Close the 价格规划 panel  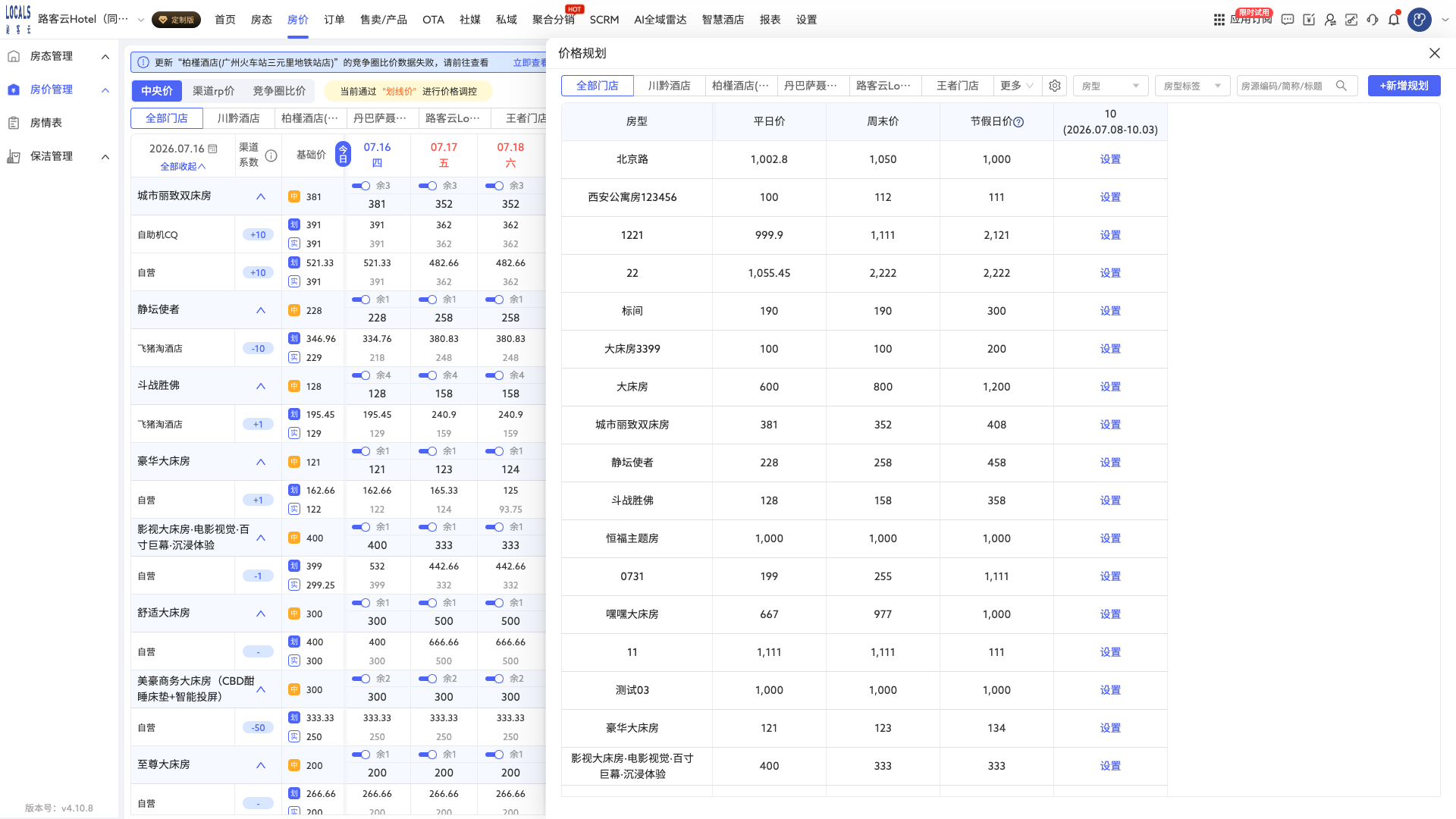pos(1435,53)
